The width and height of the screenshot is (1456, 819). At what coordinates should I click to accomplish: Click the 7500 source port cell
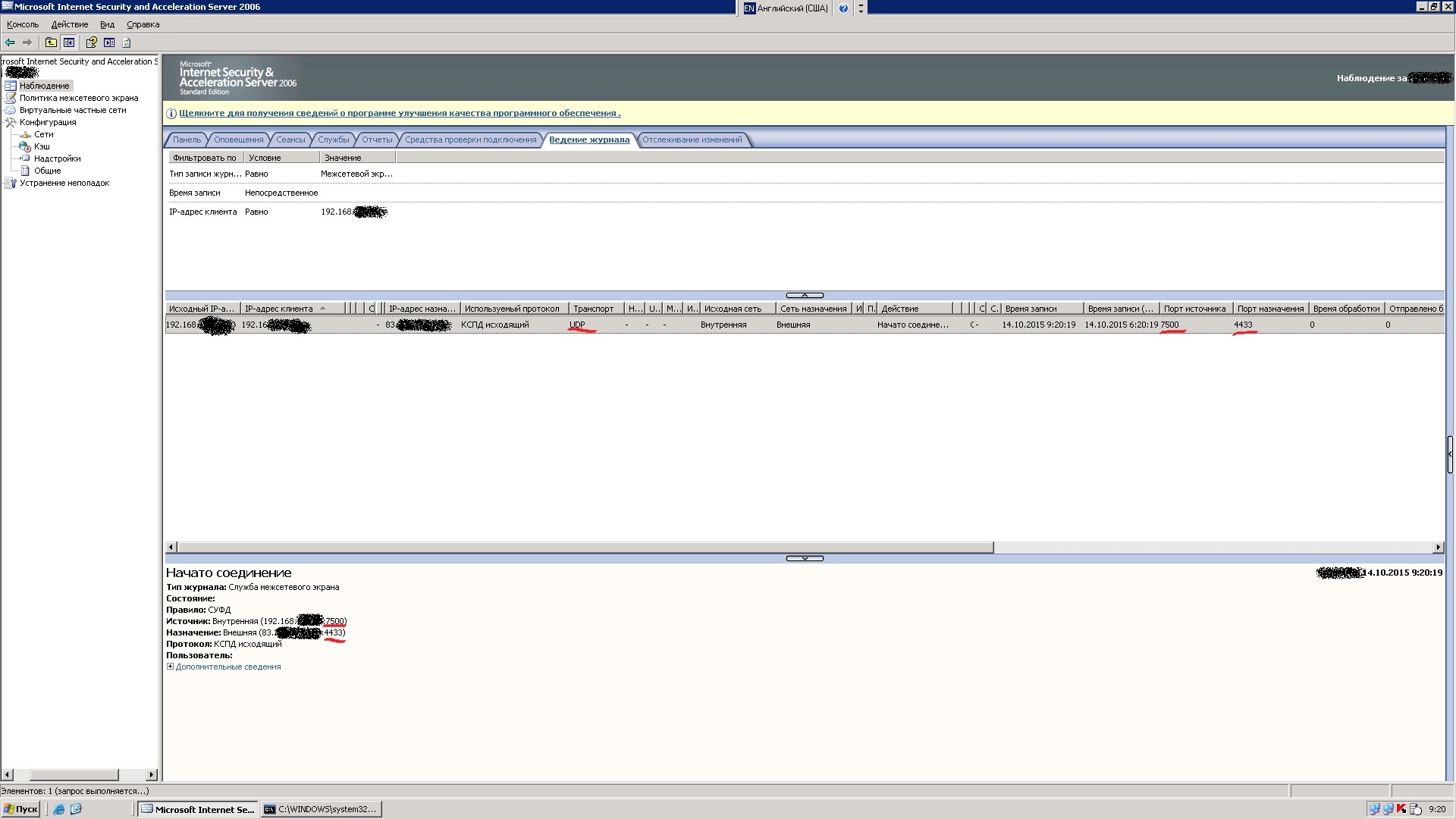click(x=1169, y=325)
